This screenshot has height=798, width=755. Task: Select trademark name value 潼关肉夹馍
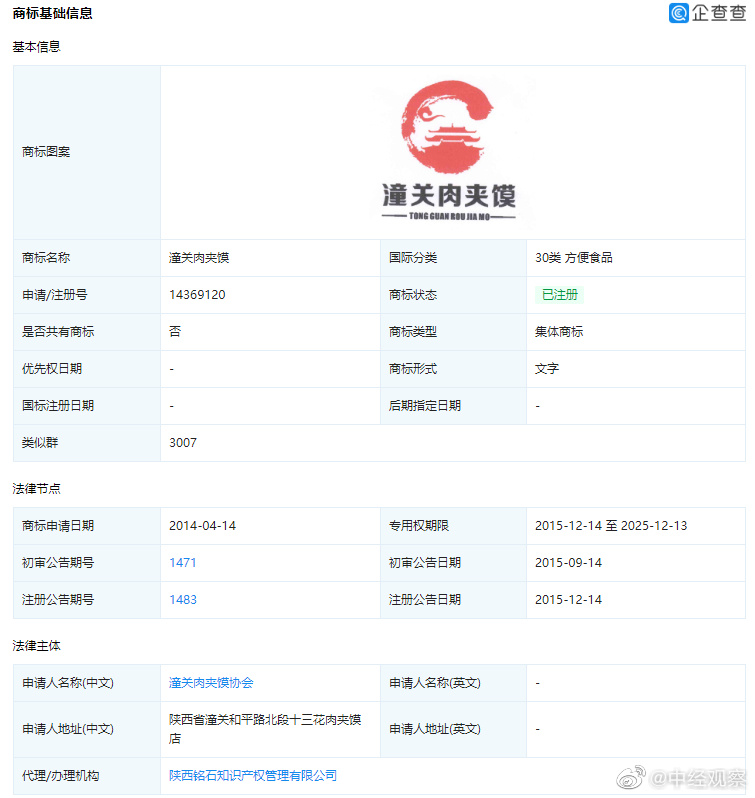click(199, 258)
